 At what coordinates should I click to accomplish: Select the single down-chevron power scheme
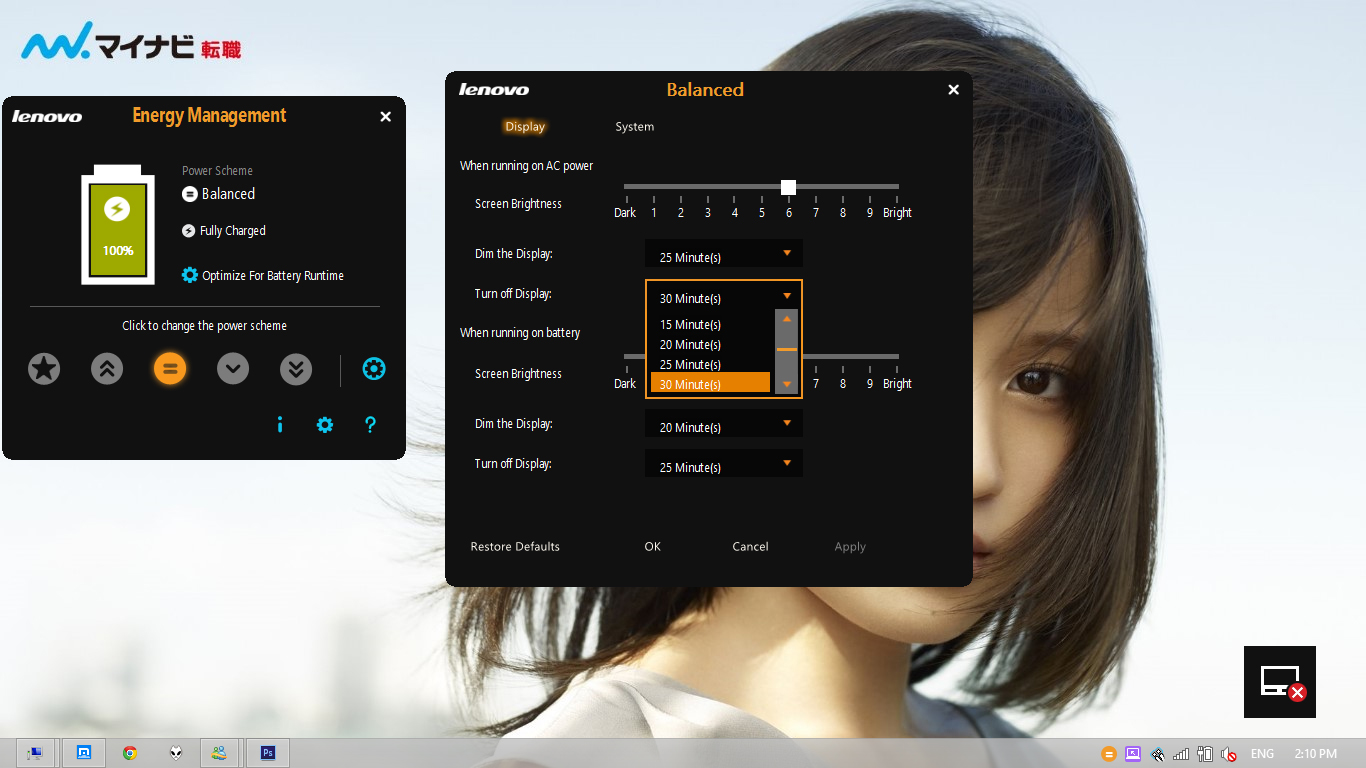coord(233,369)
